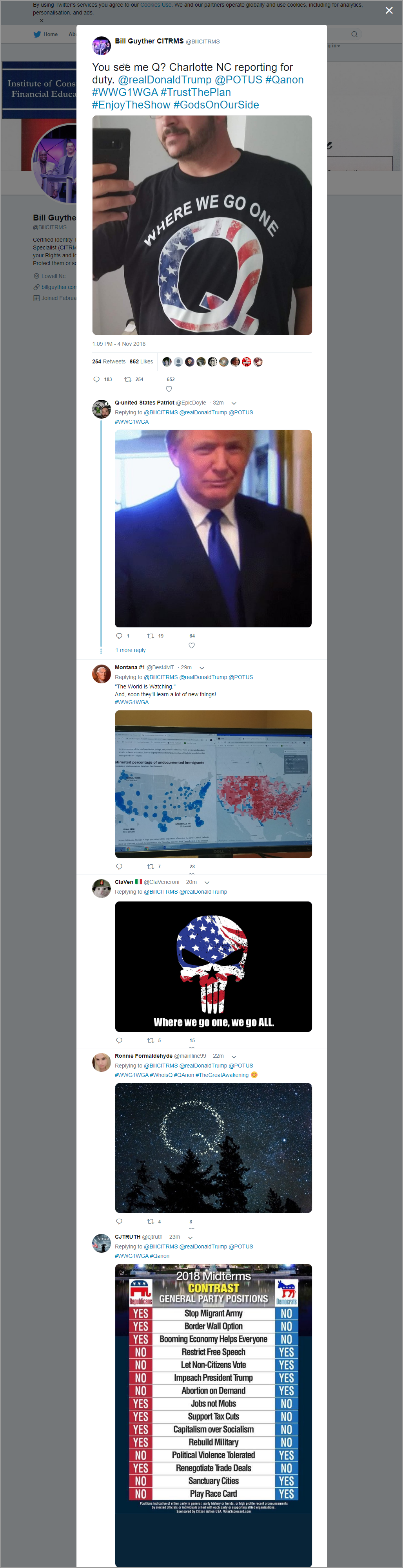The height and width of the screenshot is (1568, 403).
Task: Show the 1 more reply link
Action: [131, 650]
